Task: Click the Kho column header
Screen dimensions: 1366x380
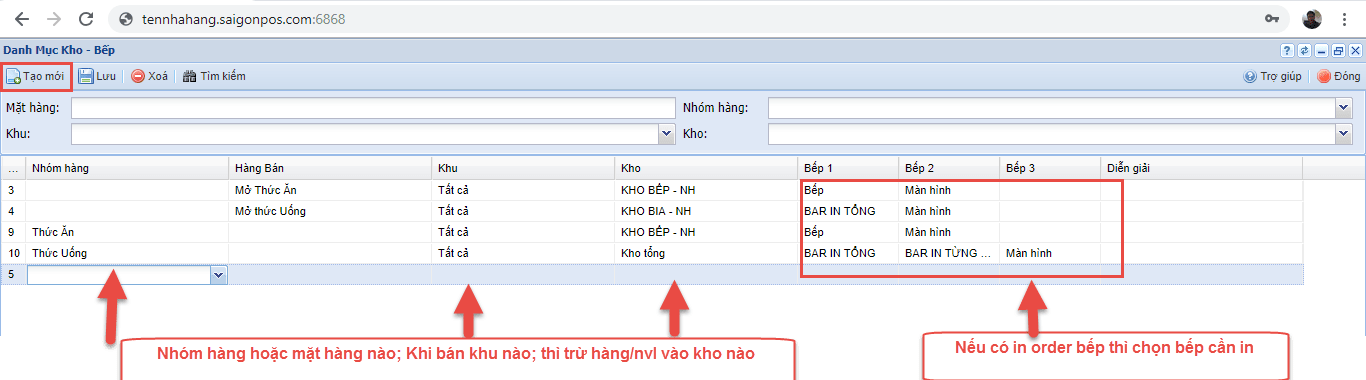Action: point(706,168)
